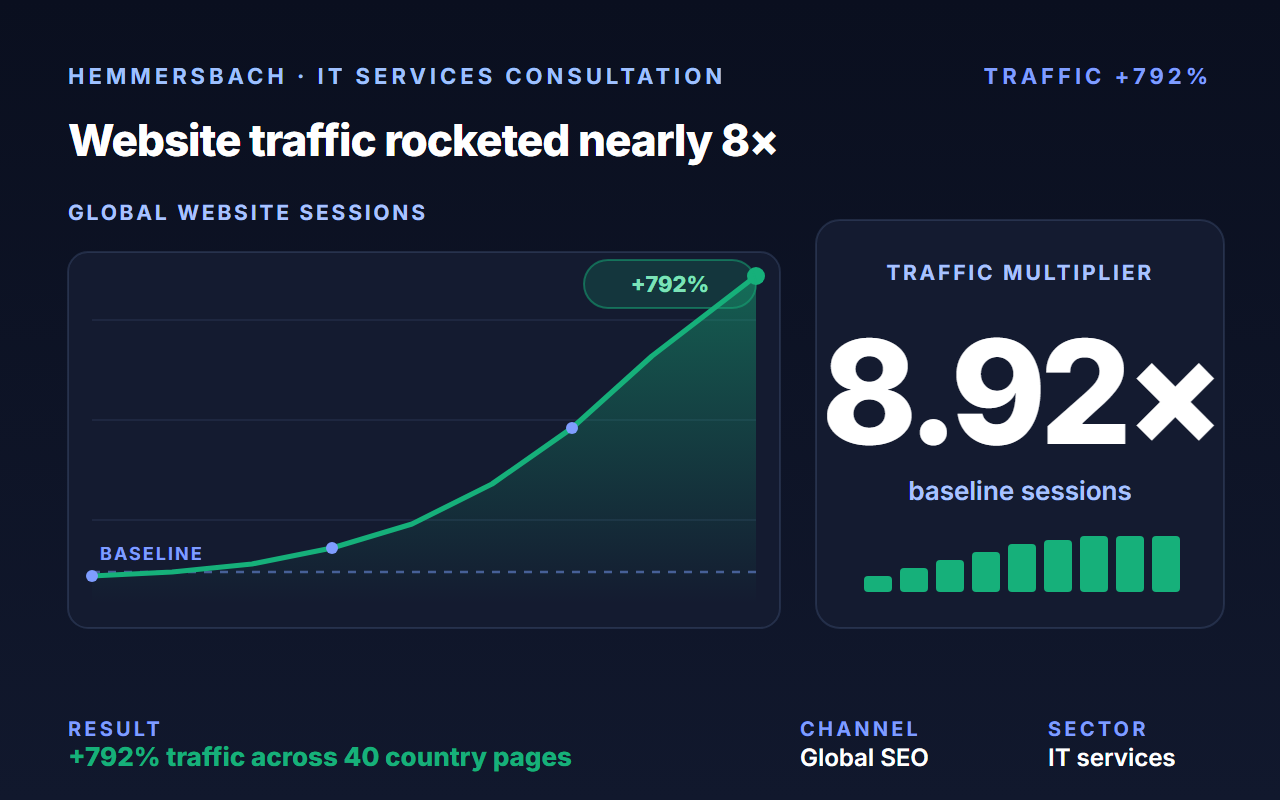This screenshot has width=1280, height=800.
Task: Click the Global SEO channel value
Action: click(x=864, y=758)
